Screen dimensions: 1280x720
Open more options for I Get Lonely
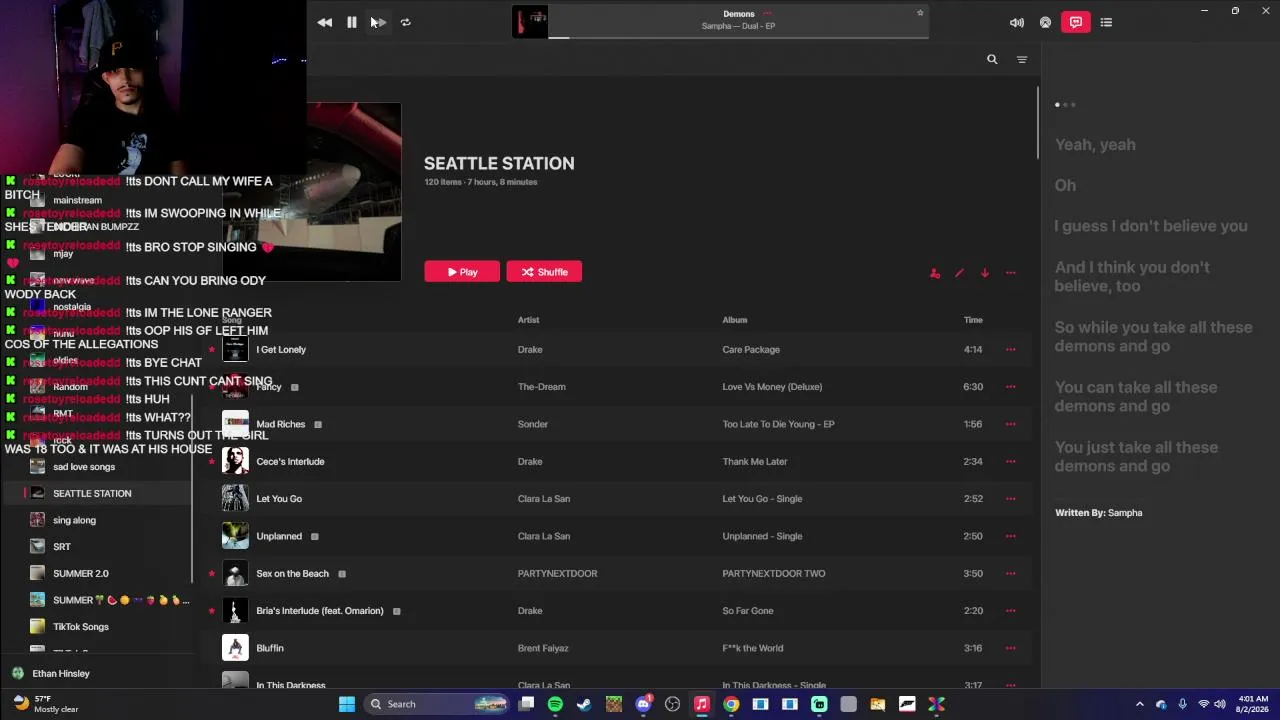[1011, 350]
